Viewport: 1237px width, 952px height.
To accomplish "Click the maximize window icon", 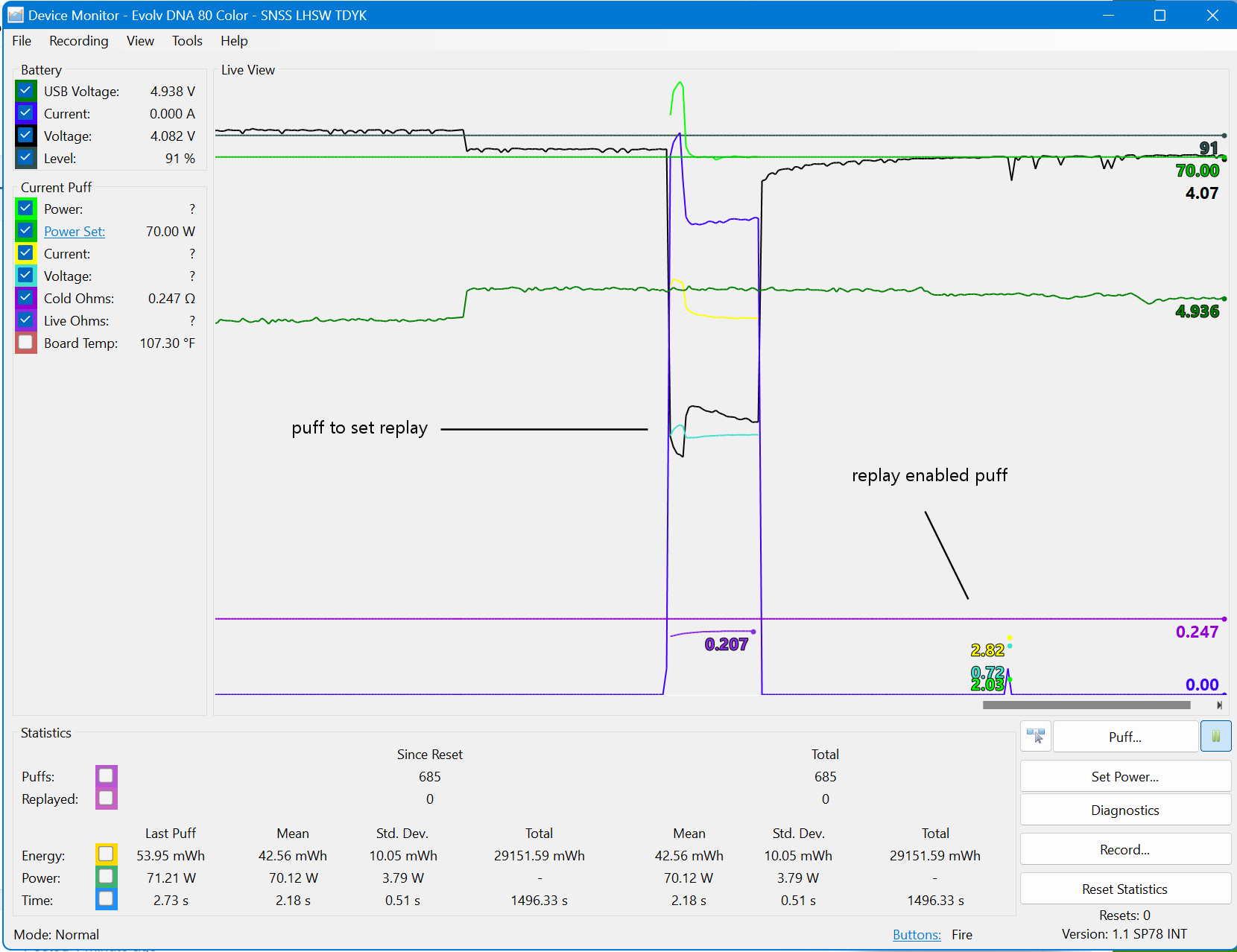I will (x=1160, y=15).
